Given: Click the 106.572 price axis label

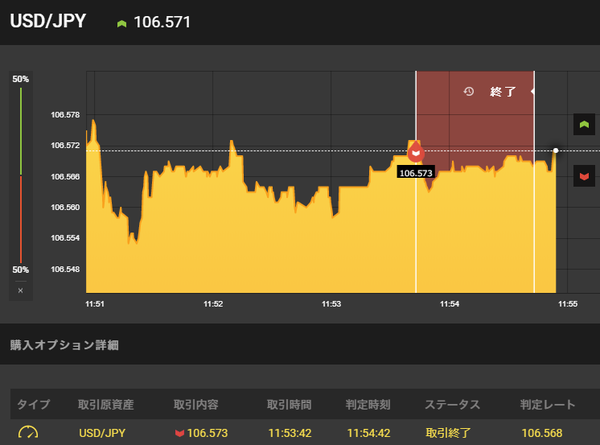Looking at the screenshot, I should pos(65,145).
